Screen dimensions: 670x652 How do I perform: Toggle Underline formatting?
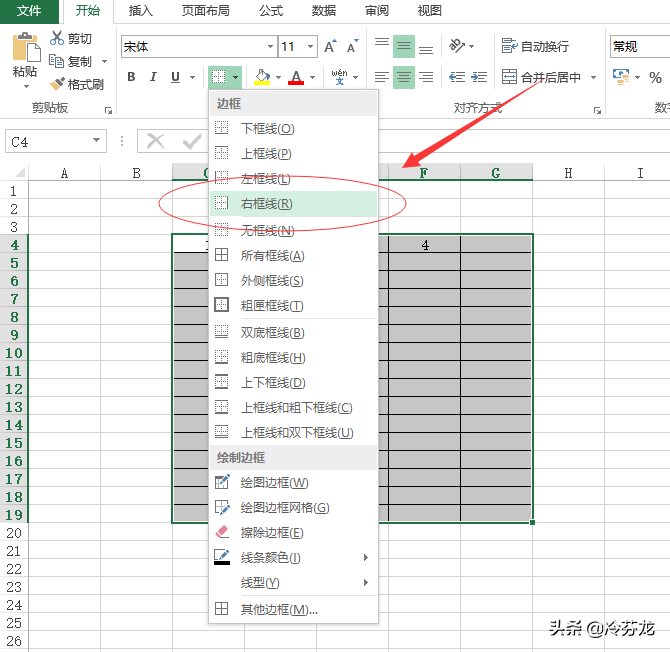tap(175, 77)
